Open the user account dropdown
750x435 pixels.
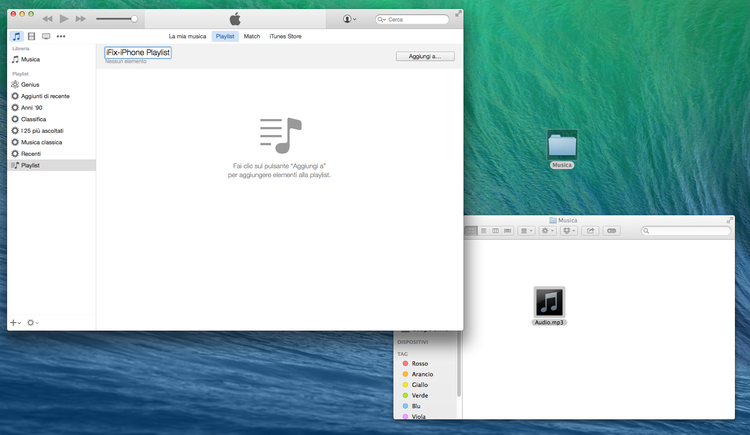pyautogui.click(x=349, y=19)
